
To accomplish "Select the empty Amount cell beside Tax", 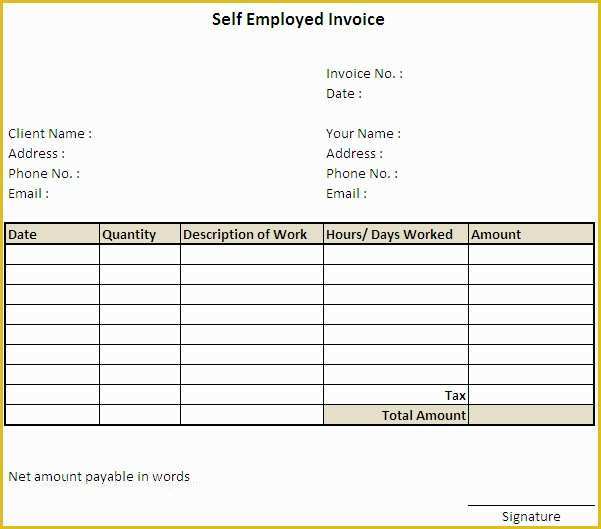I will (x=531, y=395).
